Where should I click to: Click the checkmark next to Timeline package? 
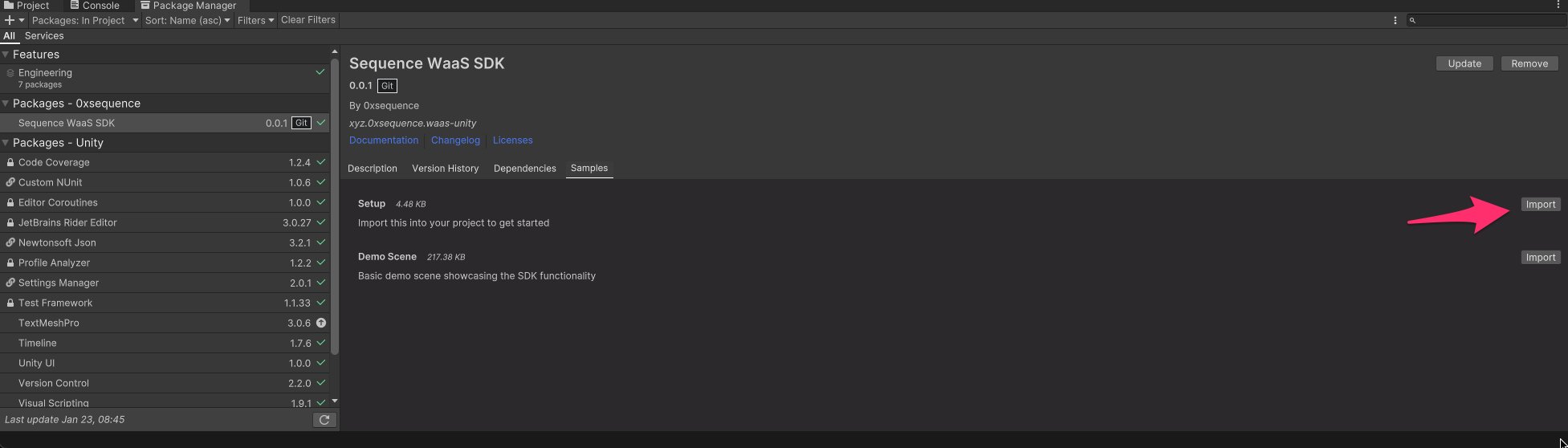click(x=321, y=343)
